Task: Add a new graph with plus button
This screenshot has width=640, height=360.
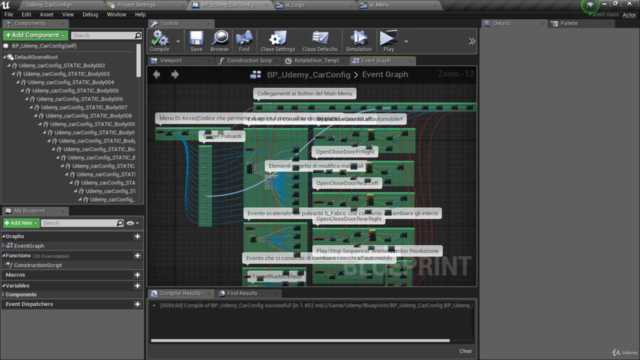Action: point(138,236)
